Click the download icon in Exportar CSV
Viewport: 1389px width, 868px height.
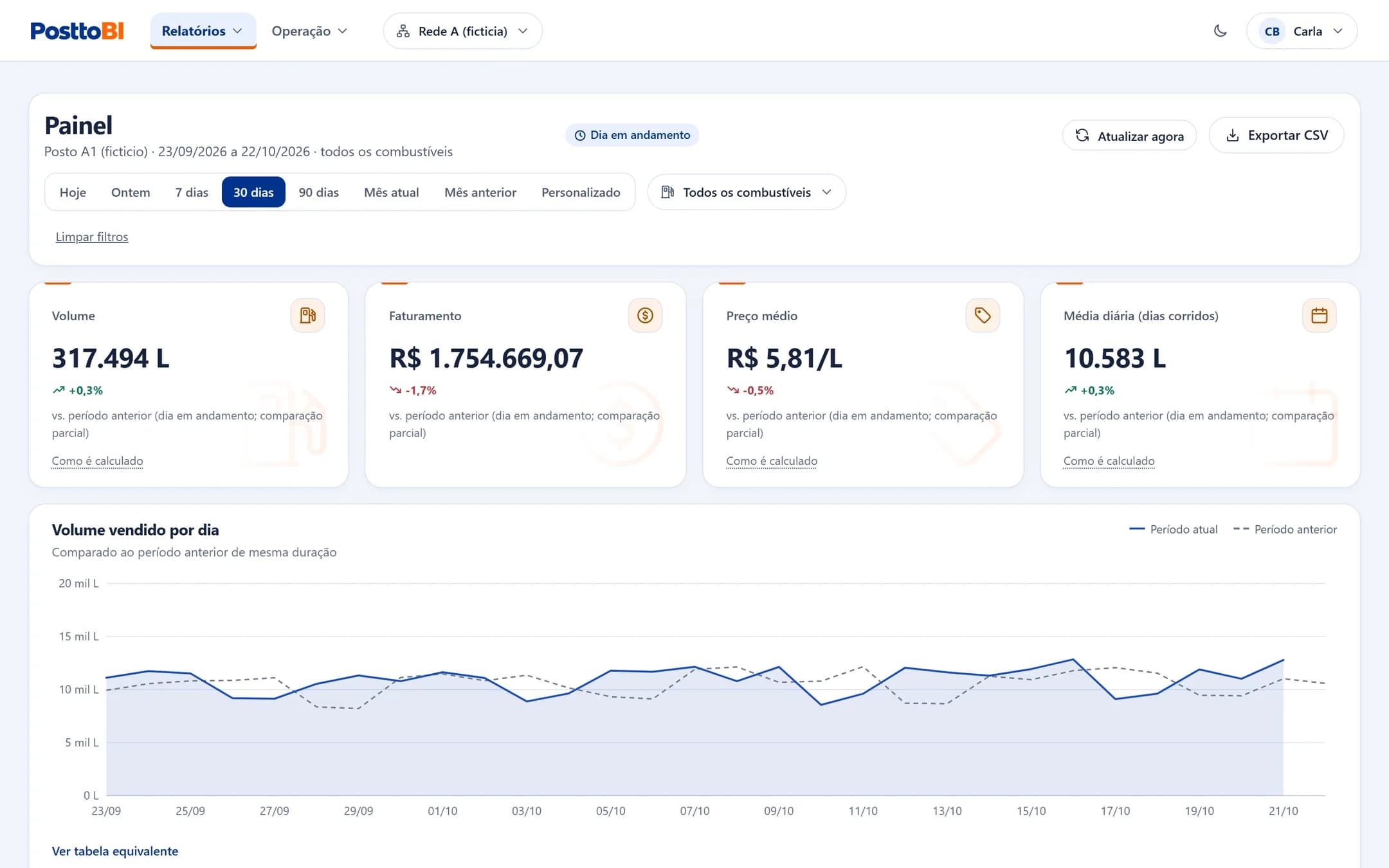coord(1232,135)
